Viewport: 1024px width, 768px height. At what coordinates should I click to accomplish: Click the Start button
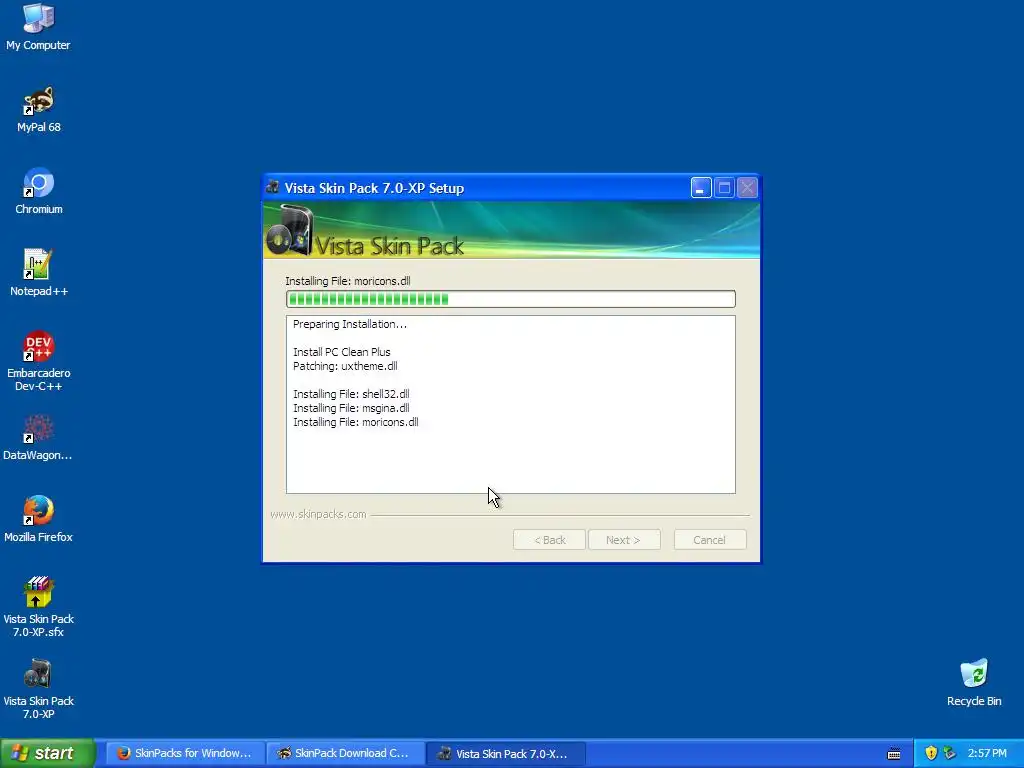(47, 753)
